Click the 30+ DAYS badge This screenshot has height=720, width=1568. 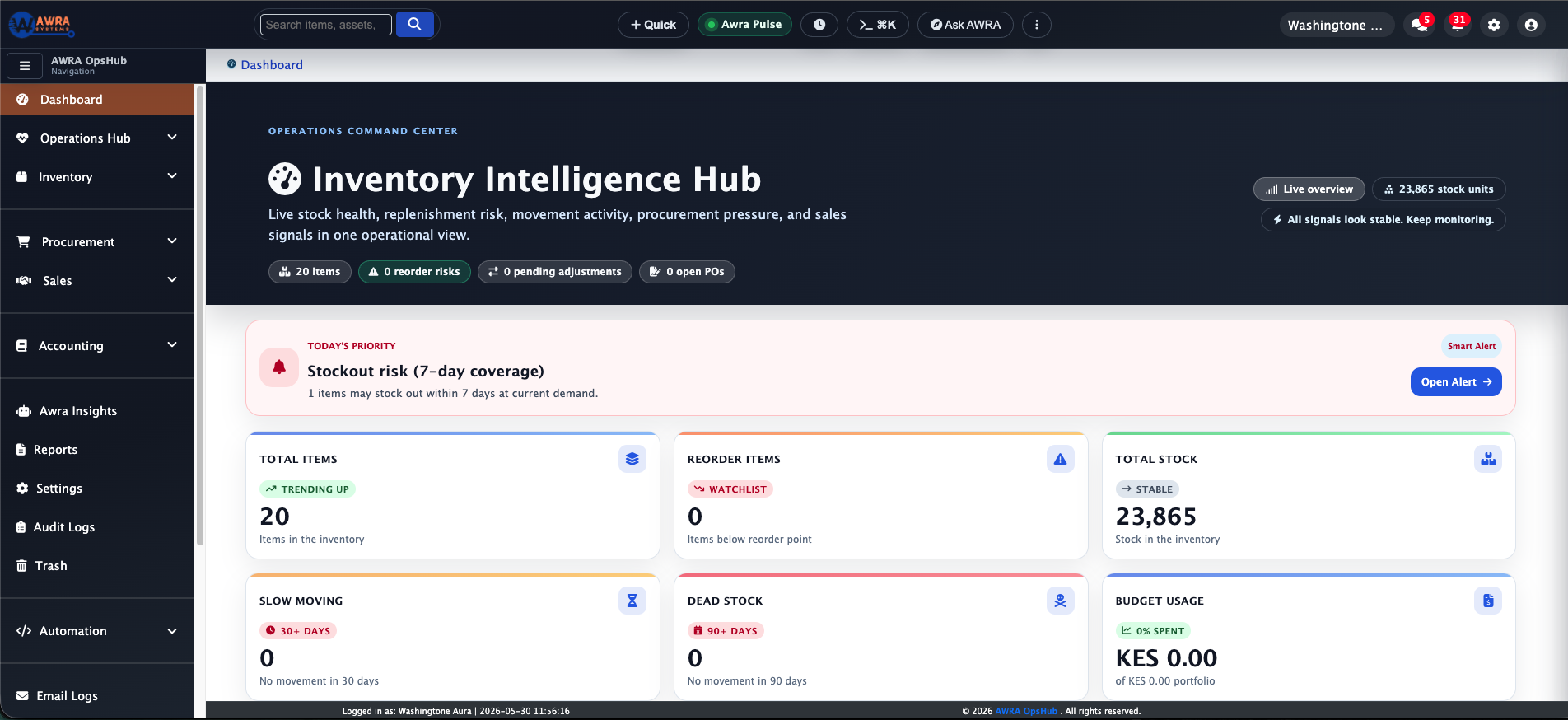[298, 631]
